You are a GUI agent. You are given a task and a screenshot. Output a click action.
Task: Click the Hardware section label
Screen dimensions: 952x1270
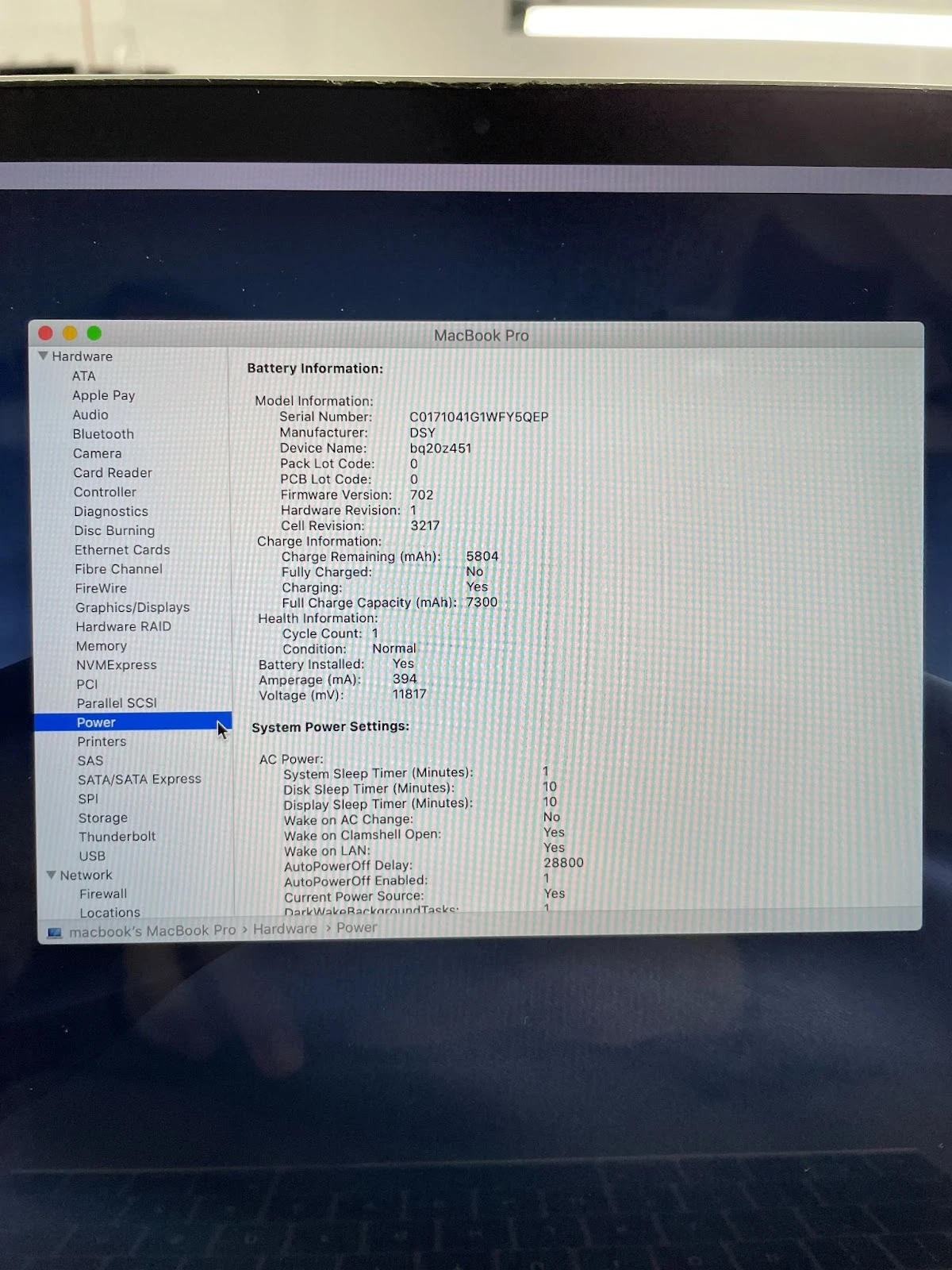click(x=82, y=356)
